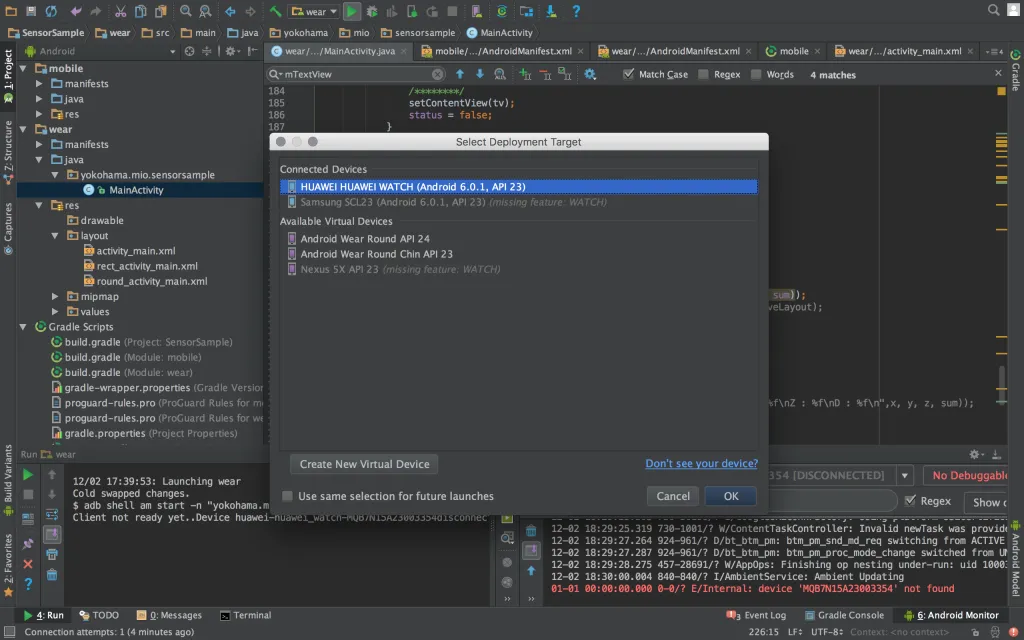The image size is (1024, 640).
Task: Click the Debug app bug icon
Action: coord(372,11)
